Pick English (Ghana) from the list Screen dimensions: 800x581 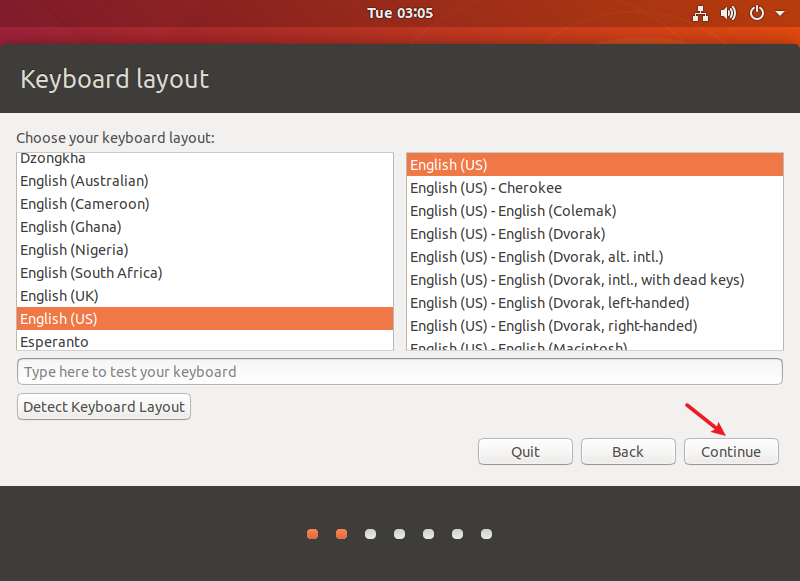[205, 227]
